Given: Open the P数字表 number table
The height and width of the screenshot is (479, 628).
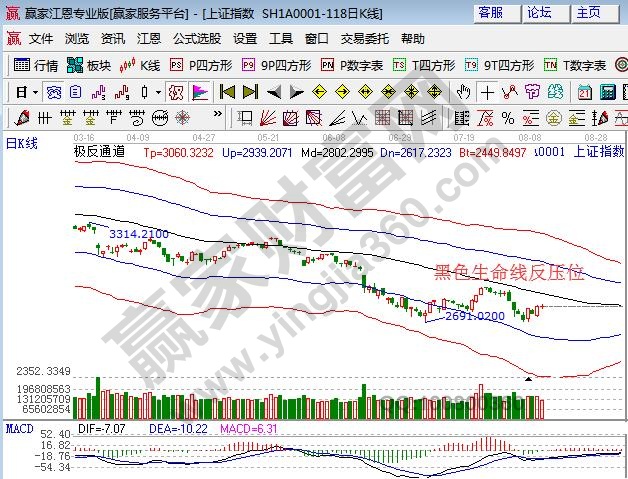Looking at the screenshot, I should [x=352, y=66].
